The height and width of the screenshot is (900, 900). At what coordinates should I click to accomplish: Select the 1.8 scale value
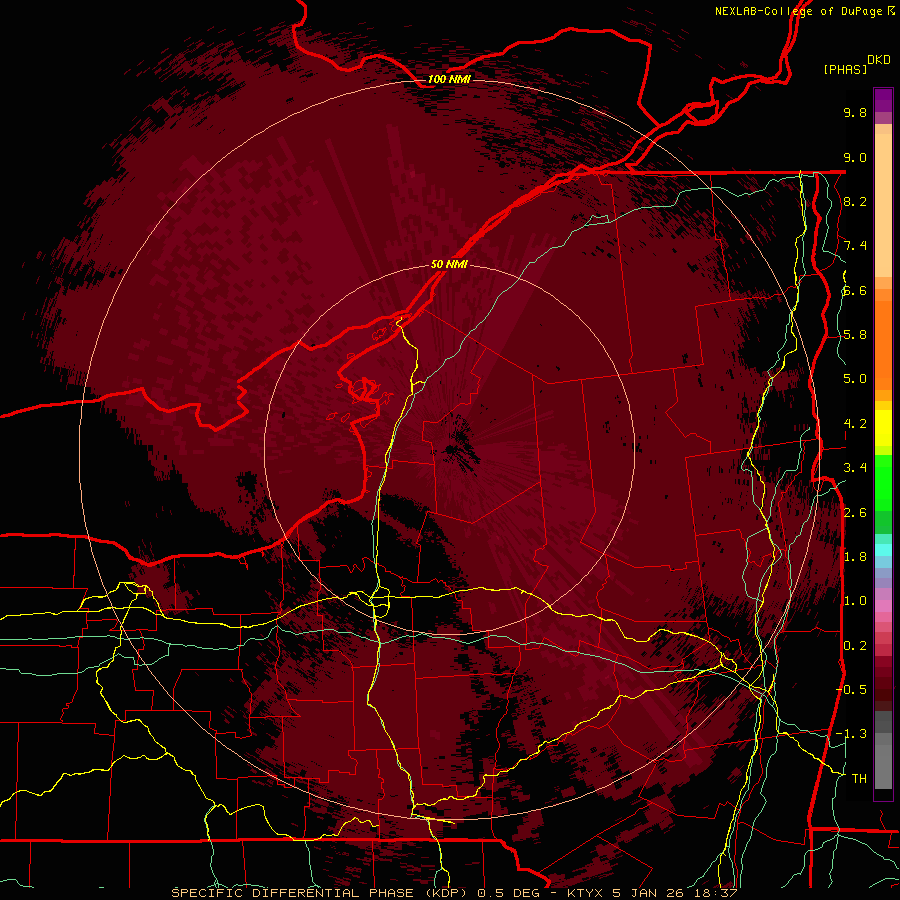(x=855, y=557)
